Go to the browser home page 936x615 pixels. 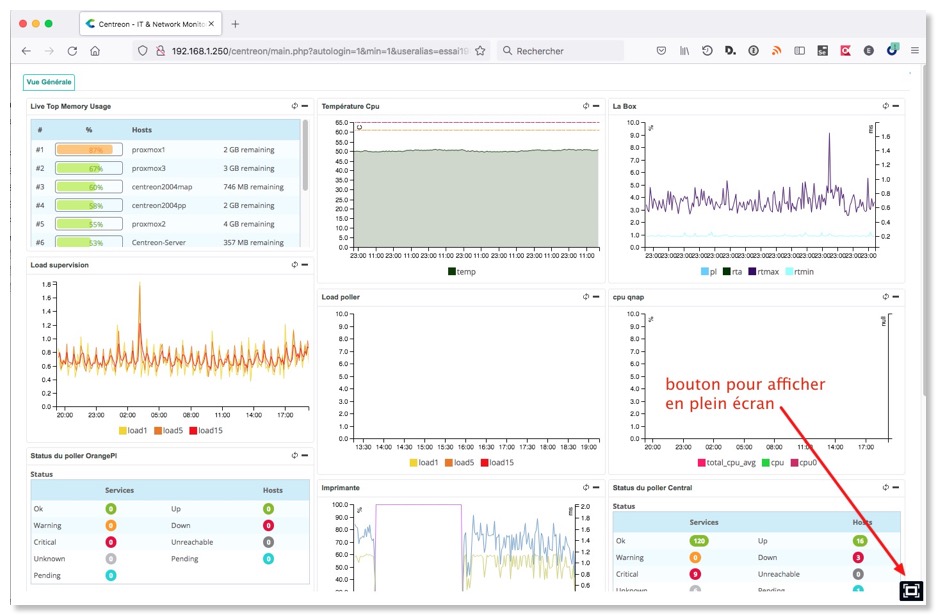(95, 51)
